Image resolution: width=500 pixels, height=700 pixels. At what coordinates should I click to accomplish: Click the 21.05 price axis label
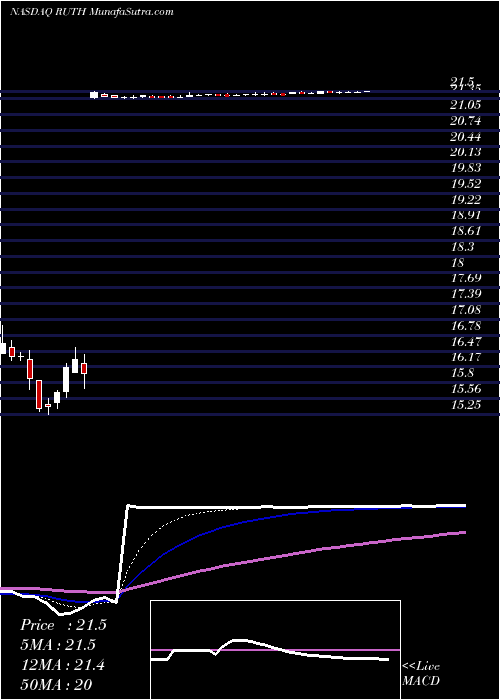[x=466, y=105]
